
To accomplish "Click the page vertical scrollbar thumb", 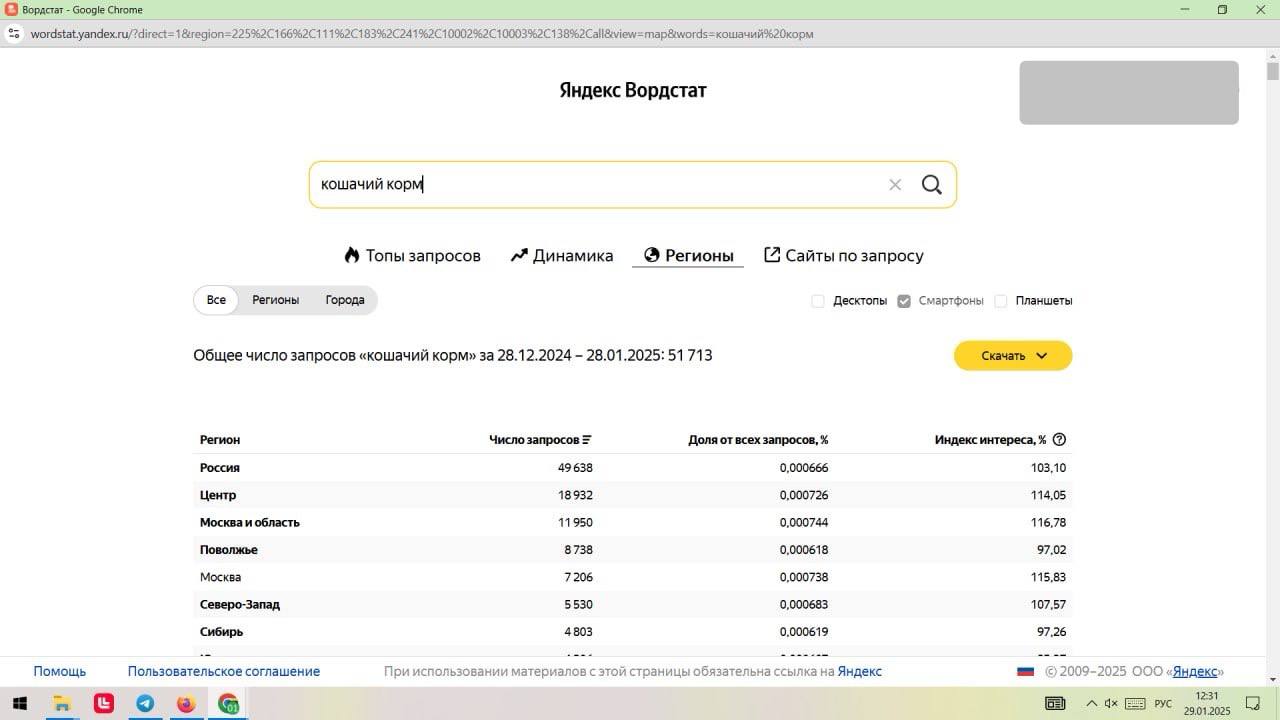I will coord(1272,72).
